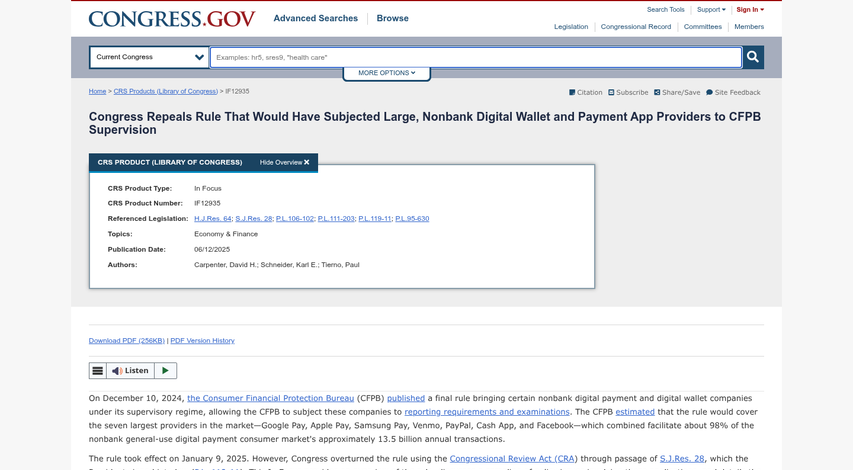This screenshot has width=853, height=470.
Task: Open Search Tools link
Action: pos(665,10)
